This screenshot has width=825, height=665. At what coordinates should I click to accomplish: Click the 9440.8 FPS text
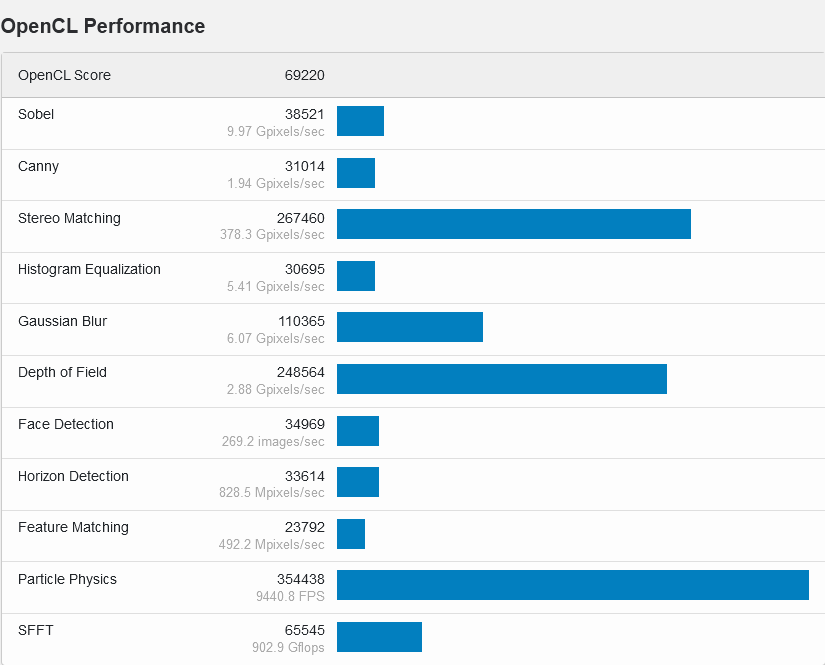pos(291,596)
